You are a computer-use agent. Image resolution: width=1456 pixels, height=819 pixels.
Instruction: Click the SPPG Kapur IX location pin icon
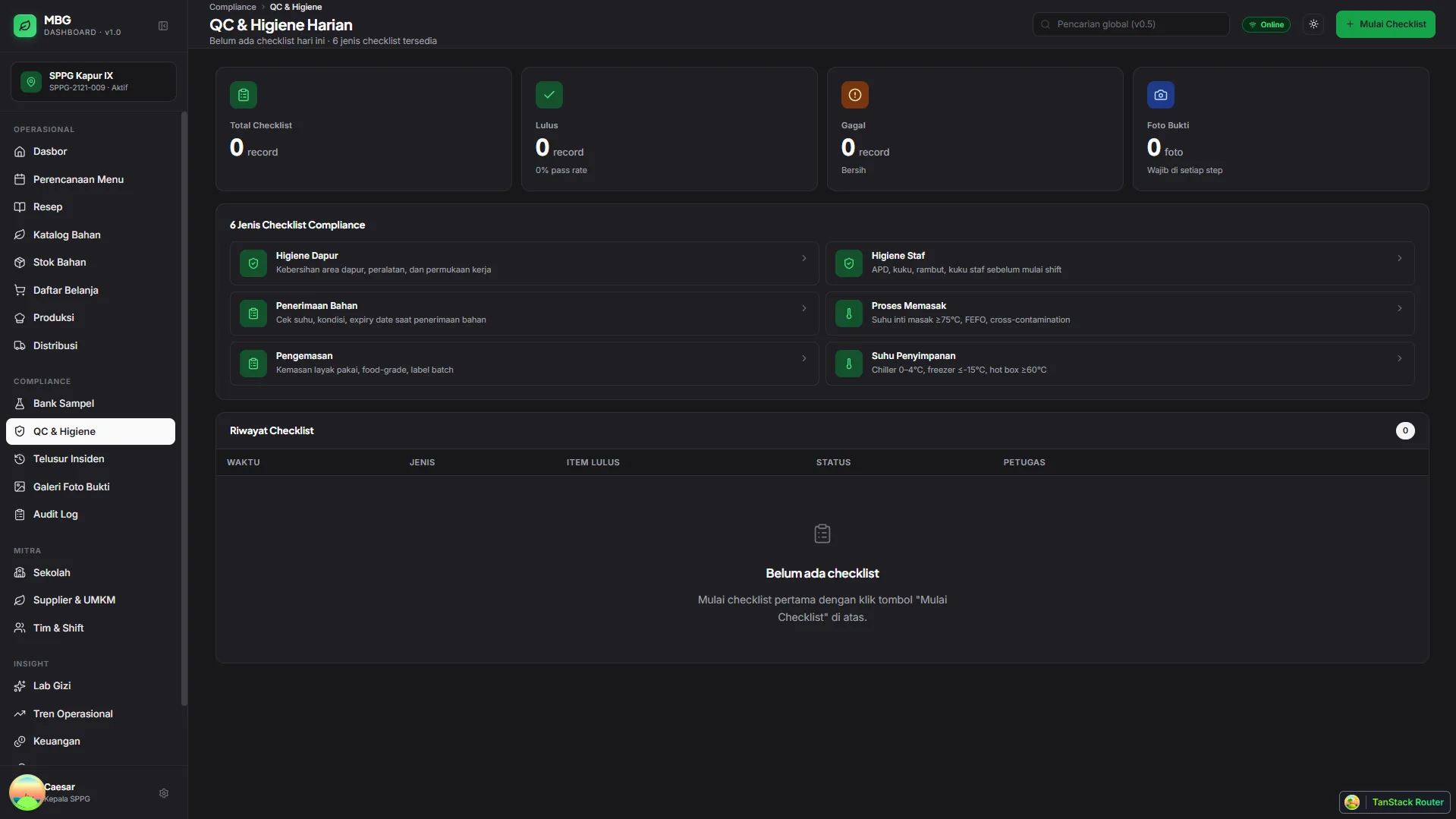31,82
